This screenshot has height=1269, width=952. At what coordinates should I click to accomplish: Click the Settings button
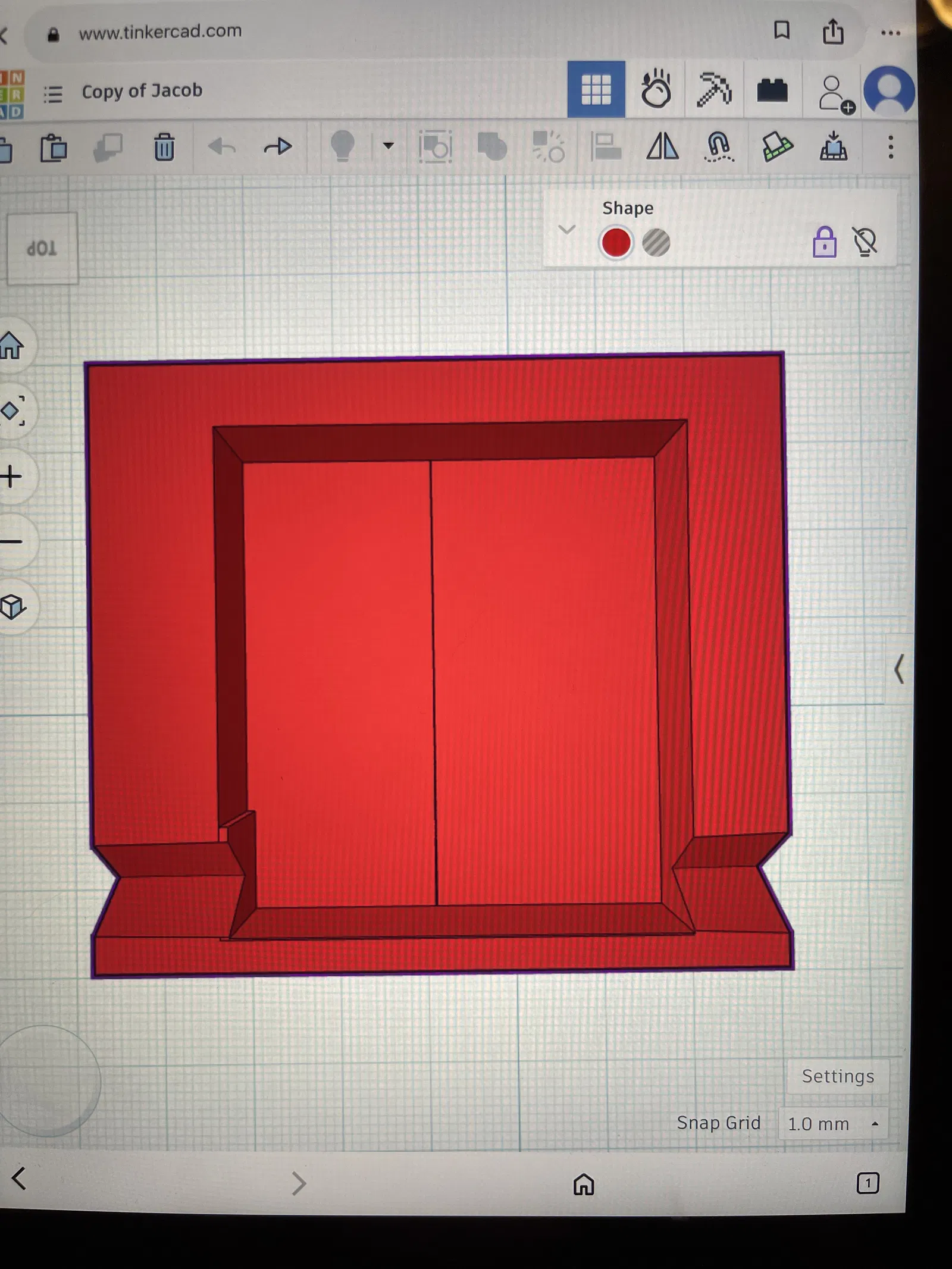coord(838,1076)
